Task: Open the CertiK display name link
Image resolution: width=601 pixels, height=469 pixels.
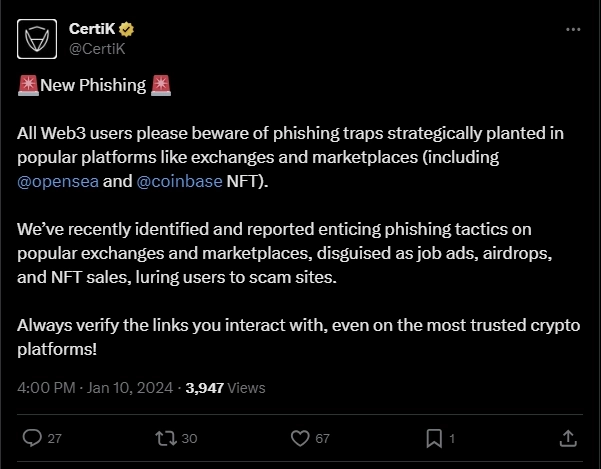Action: (x=90, y=28)
